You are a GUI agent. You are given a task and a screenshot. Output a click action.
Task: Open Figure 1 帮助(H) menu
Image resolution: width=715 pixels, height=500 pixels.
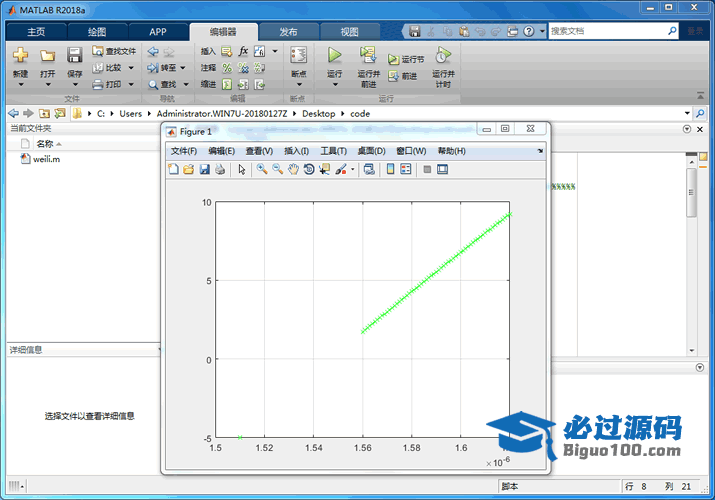451,151
